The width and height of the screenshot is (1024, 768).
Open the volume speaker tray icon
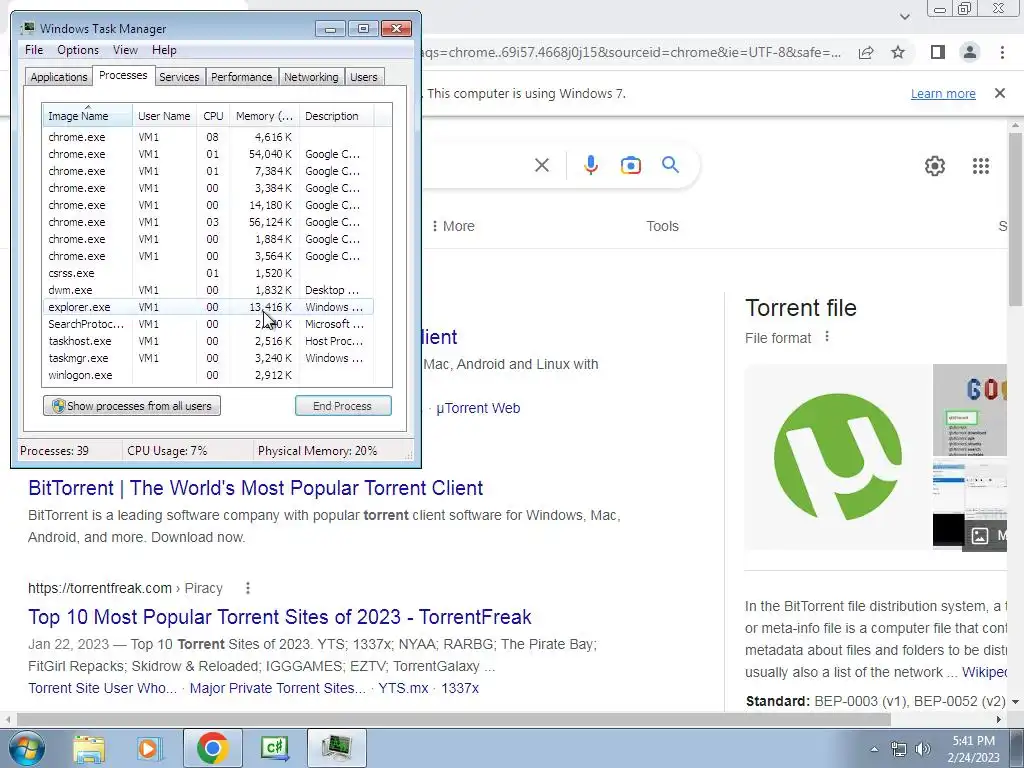923,749
